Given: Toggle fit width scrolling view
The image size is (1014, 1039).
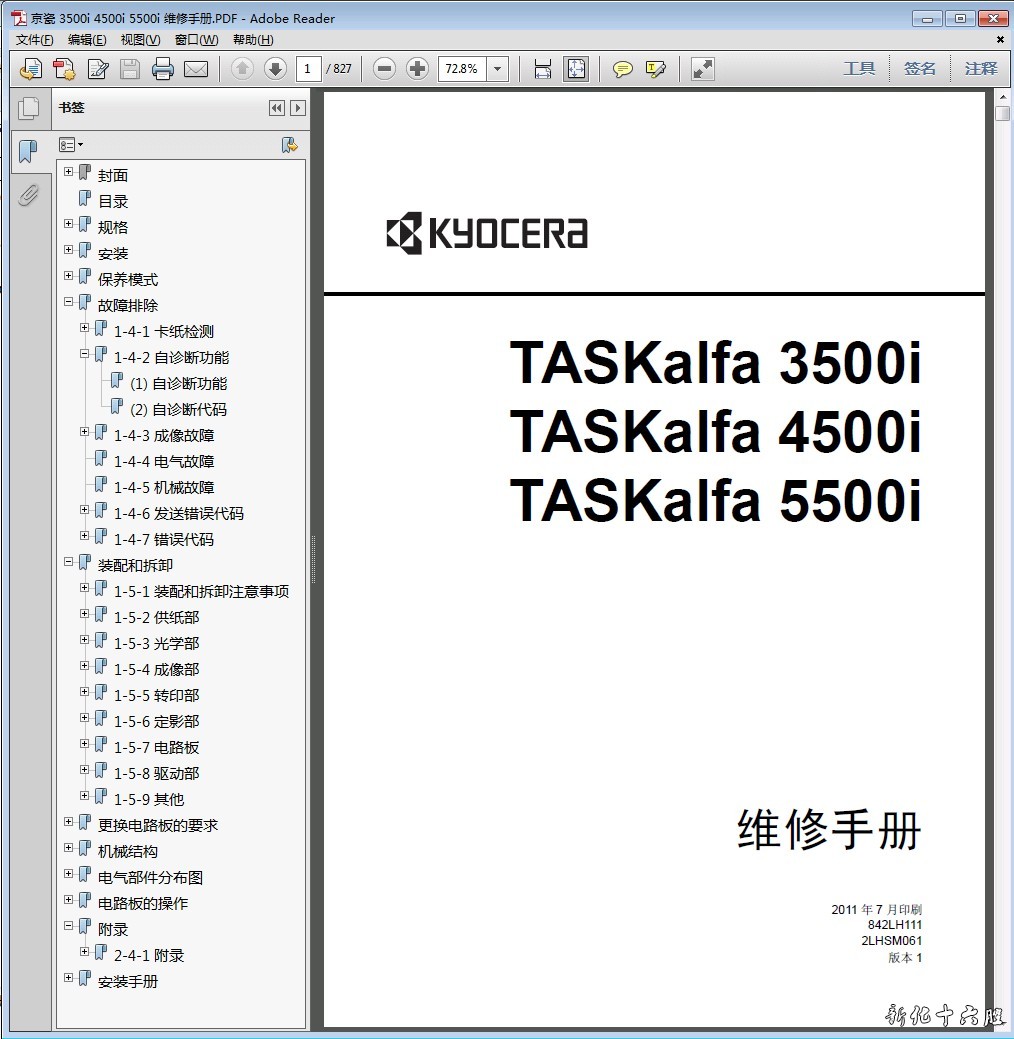Looking at the screenshot, I should [x=543, y=69].
